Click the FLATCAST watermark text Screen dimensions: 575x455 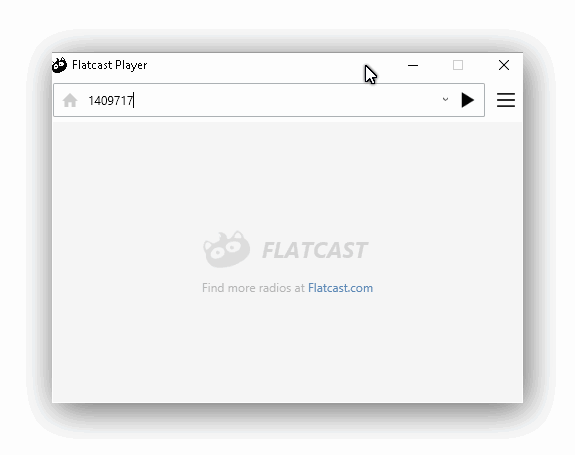[315, 250]
